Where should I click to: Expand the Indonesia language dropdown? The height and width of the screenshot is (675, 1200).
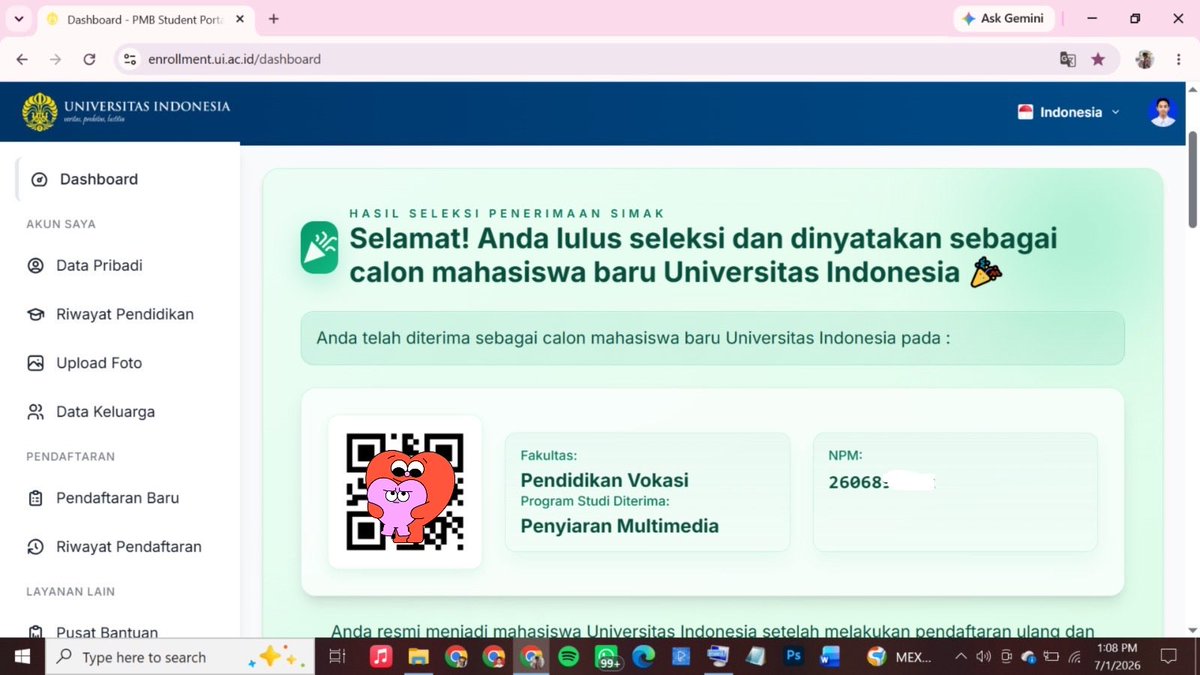[1069, 112]
